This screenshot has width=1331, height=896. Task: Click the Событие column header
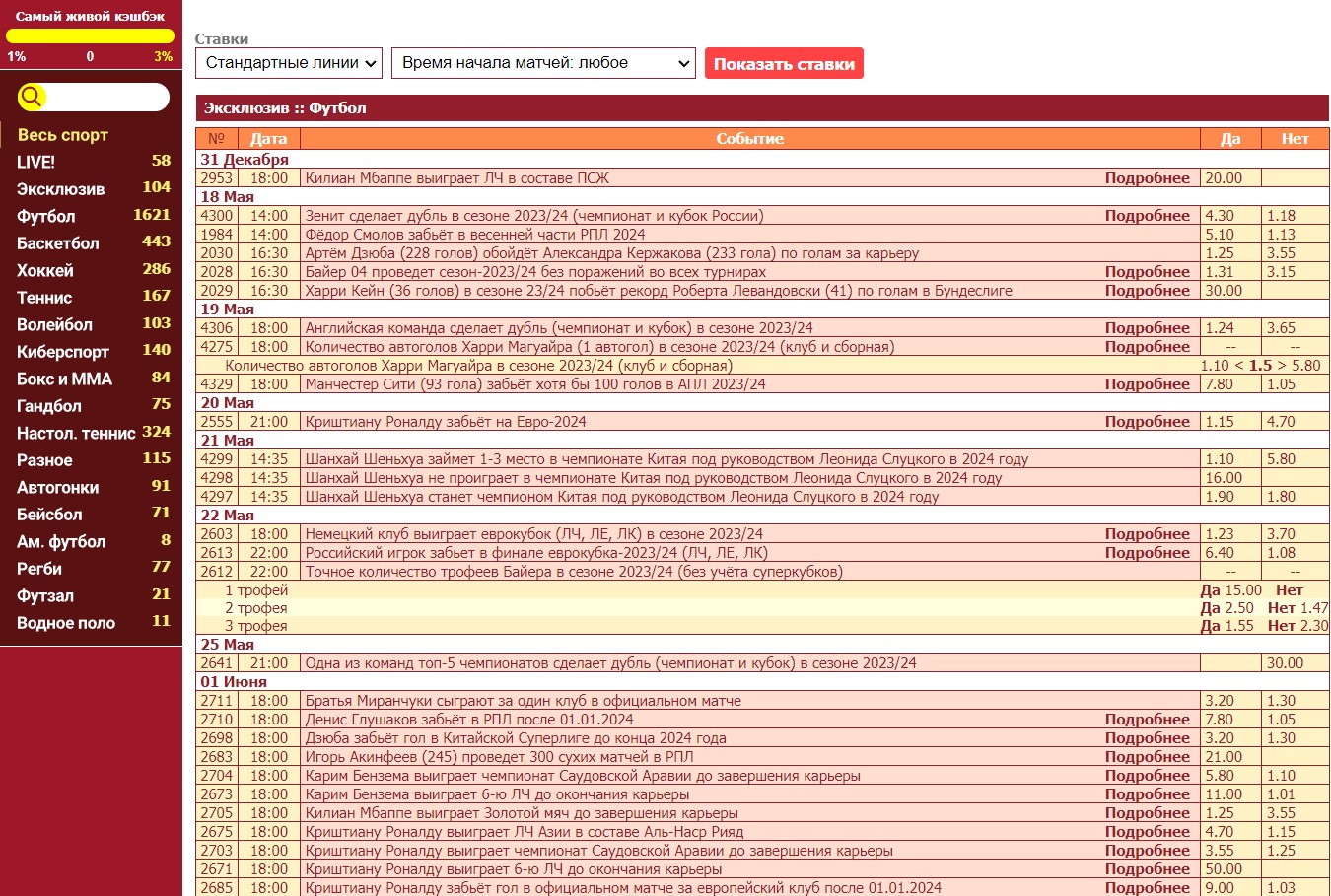coord(749,139)
